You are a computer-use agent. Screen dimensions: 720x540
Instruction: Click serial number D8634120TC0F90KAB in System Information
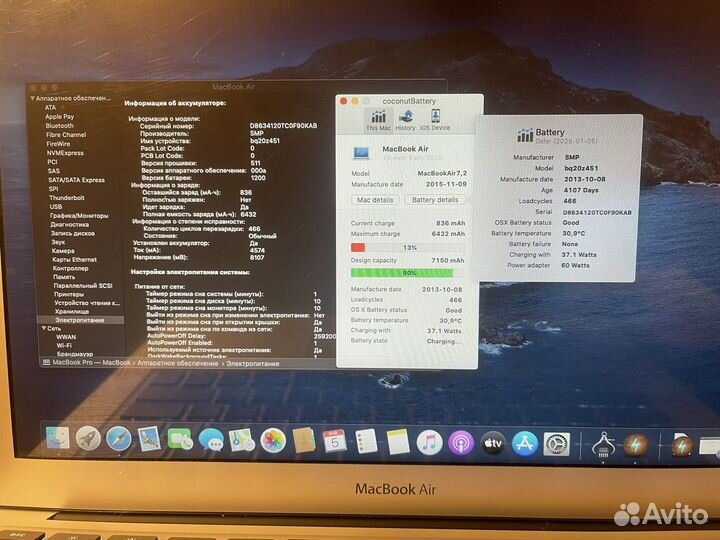[x=283, y=125]
